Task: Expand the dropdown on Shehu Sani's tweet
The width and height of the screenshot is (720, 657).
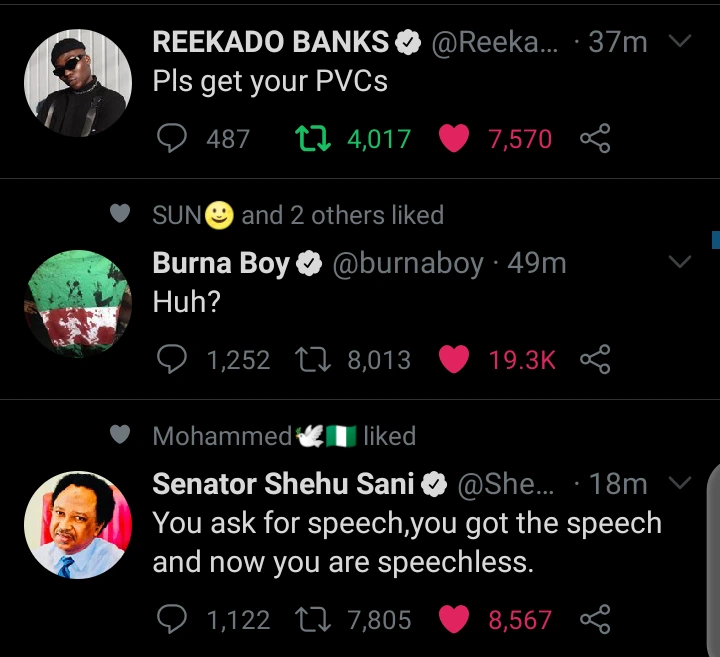Action: 679,484
